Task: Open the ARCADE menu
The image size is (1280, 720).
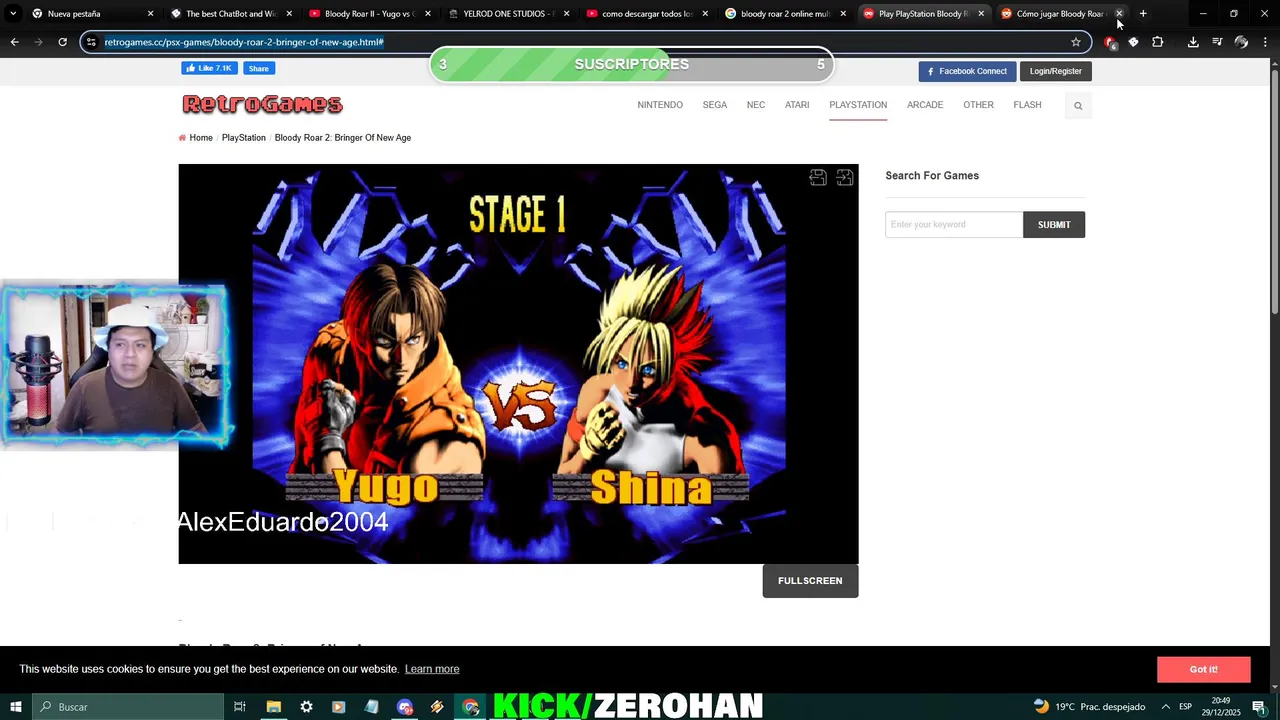Action: pos(925,105)
